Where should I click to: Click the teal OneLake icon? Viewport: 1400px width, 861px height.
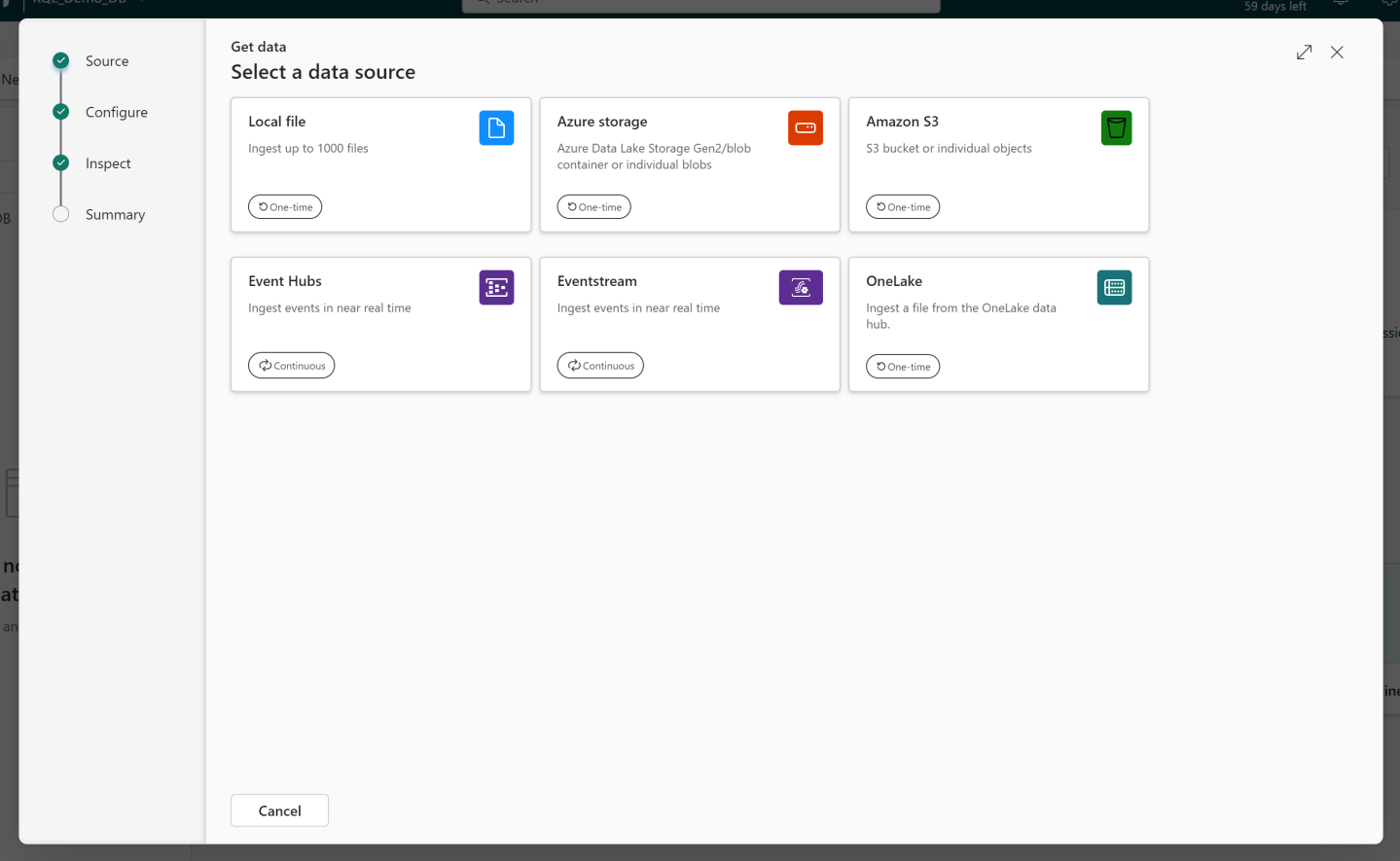click(1114, 288)
